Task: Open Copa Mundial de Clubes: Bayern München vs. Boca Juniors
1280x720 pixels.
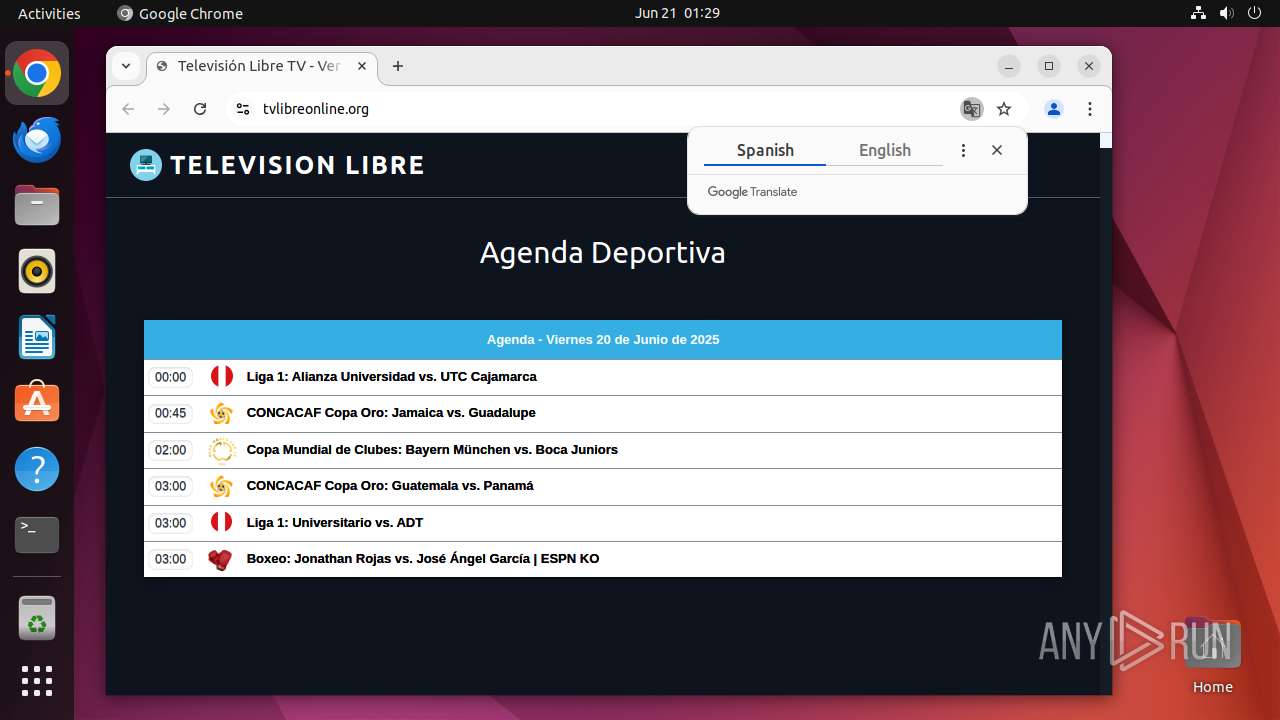Action: click(x=432, y=450)
